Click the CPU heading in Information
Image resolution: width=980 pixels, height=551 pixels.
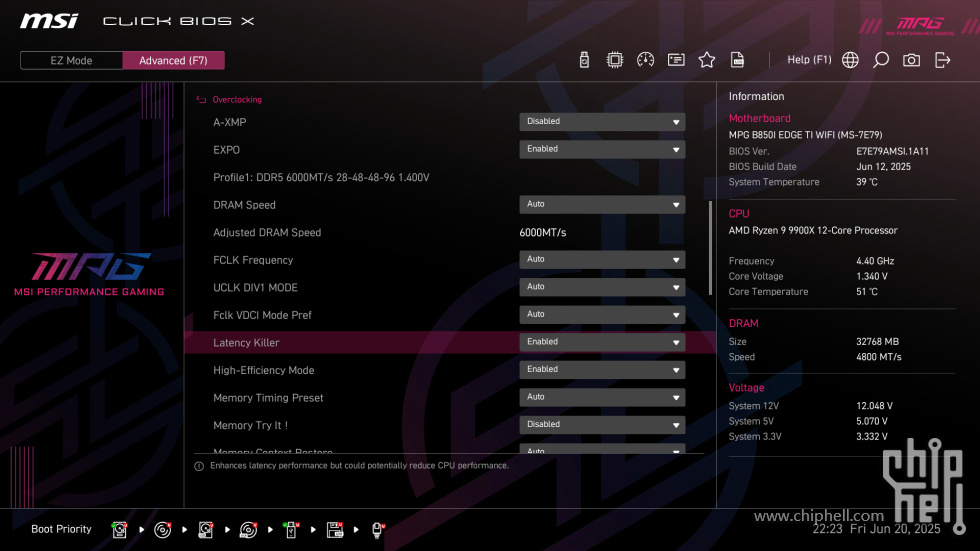(x=739, y=214)
